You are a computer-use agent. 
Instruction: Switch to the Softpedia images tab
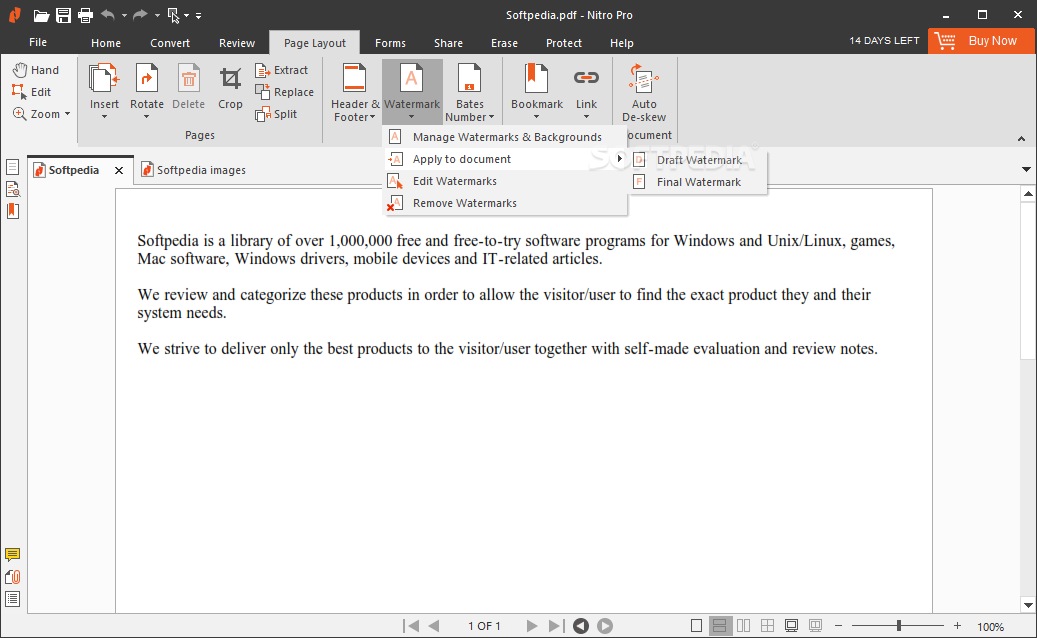point(200,170)
